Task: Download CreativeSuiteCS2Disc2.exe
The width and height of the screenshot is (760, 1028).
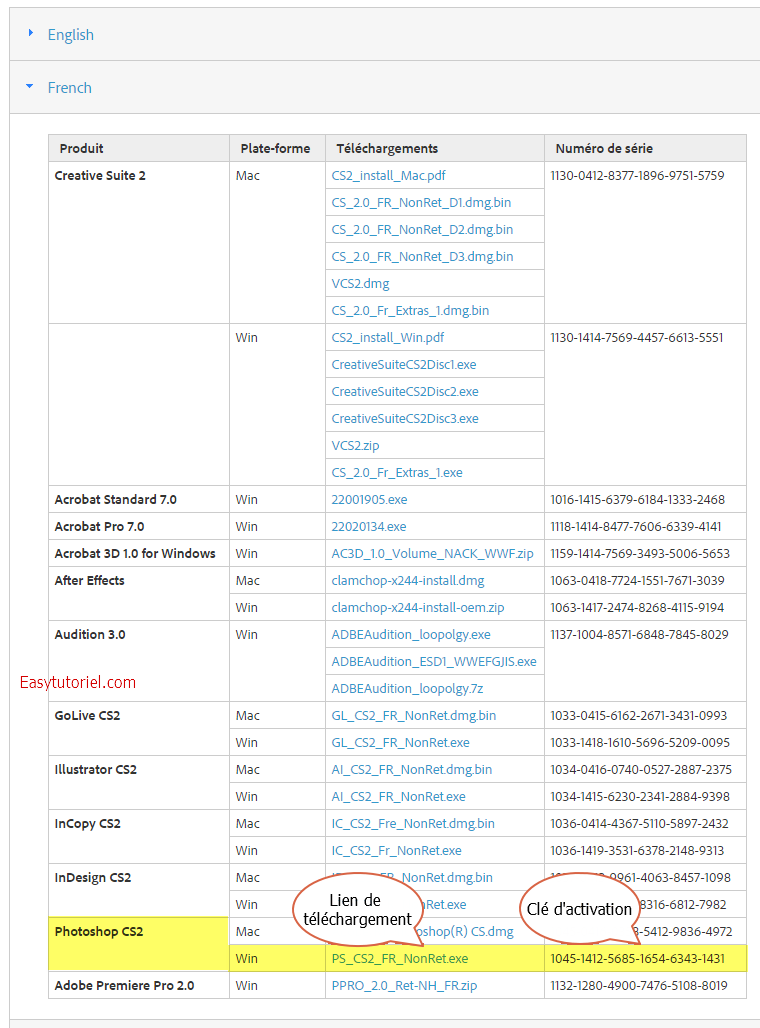Action: coord(405,391)
